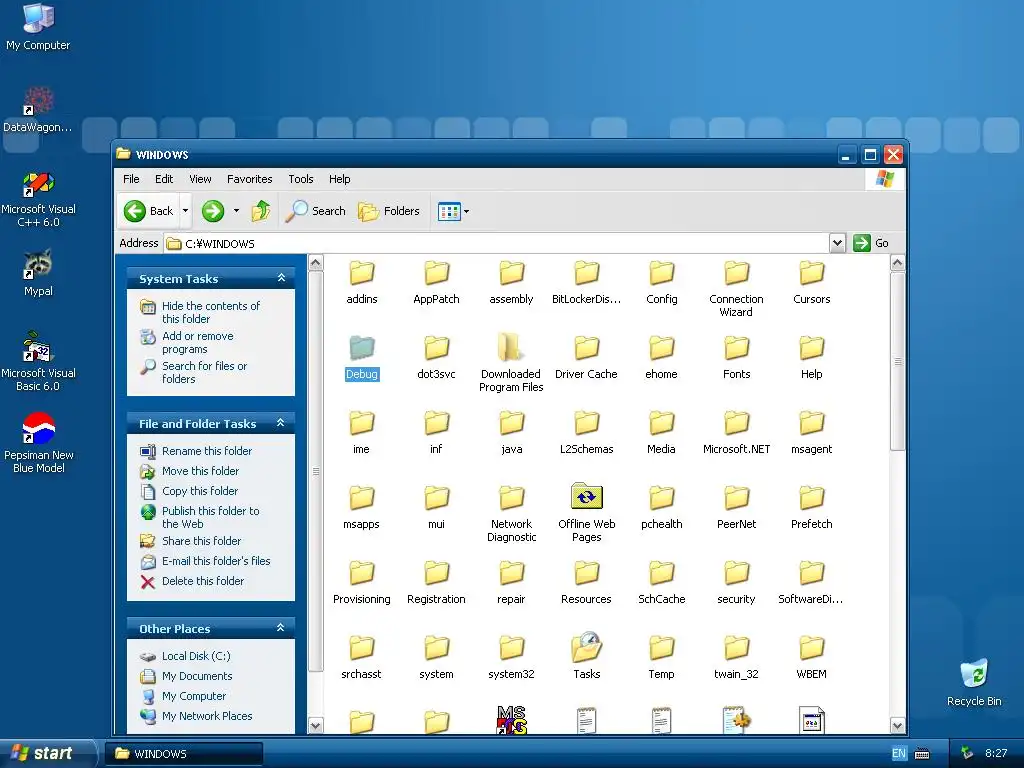
Task: Click Move this folder
Action: point(200,471)
